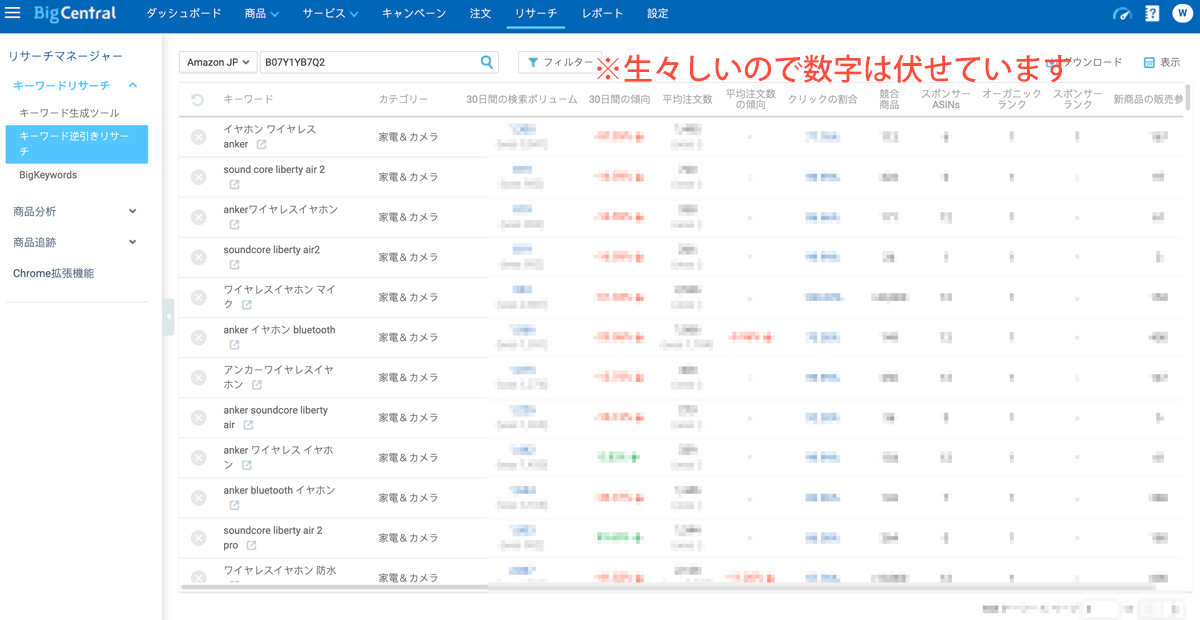Open external link for アンカーワイヤレスイヤホン
Viewport: 1200px width, 620px height.
257,385
